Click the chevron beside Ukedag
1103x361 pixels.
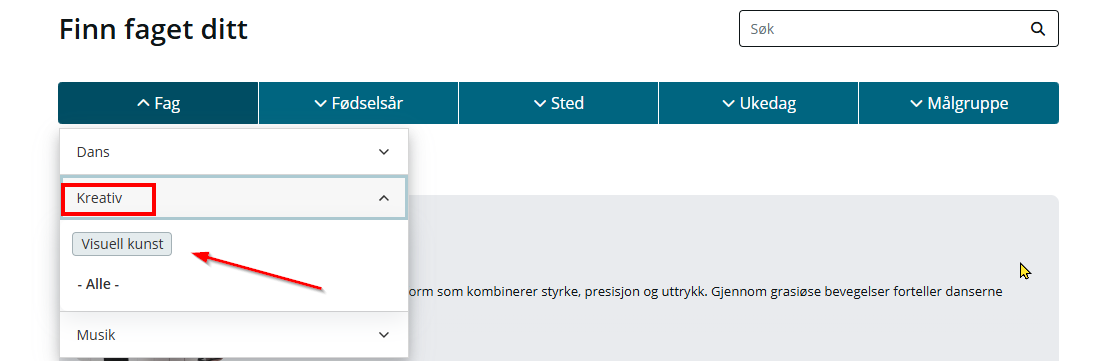[x=728, y=103]
